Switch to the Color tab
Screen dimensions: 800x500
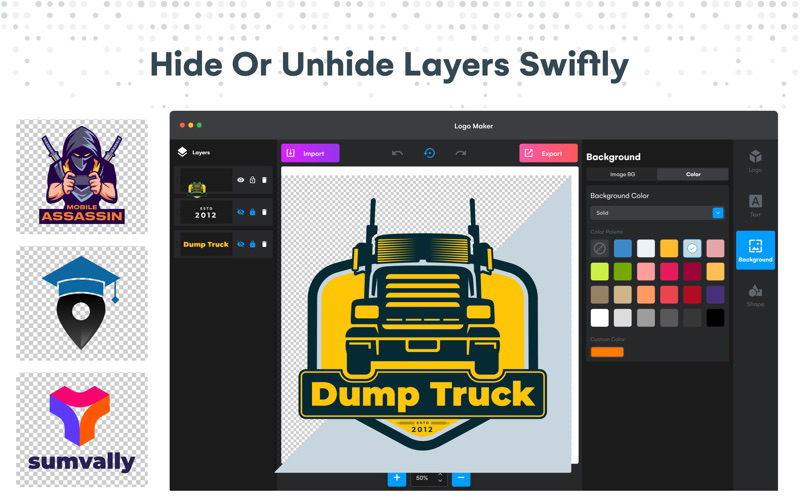(x=693, y=174)
